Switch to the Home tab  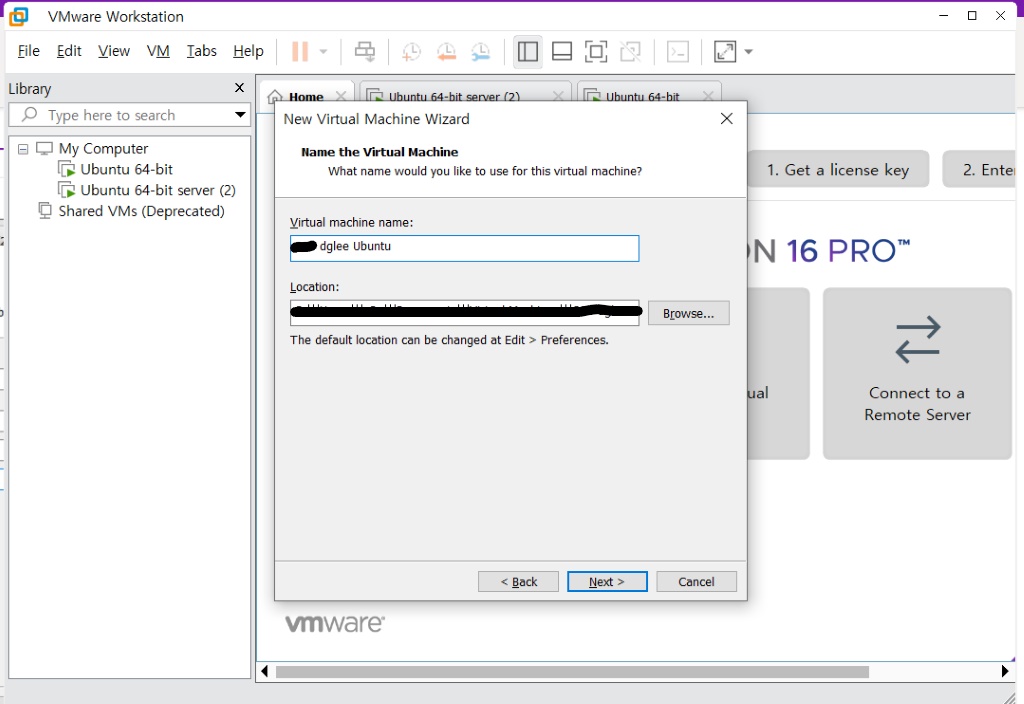coord(306,97)
